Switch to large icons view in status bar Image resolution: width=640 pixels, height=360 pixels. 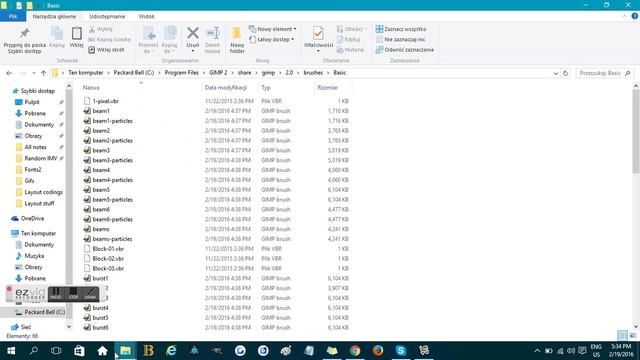[x=633, y=336]
